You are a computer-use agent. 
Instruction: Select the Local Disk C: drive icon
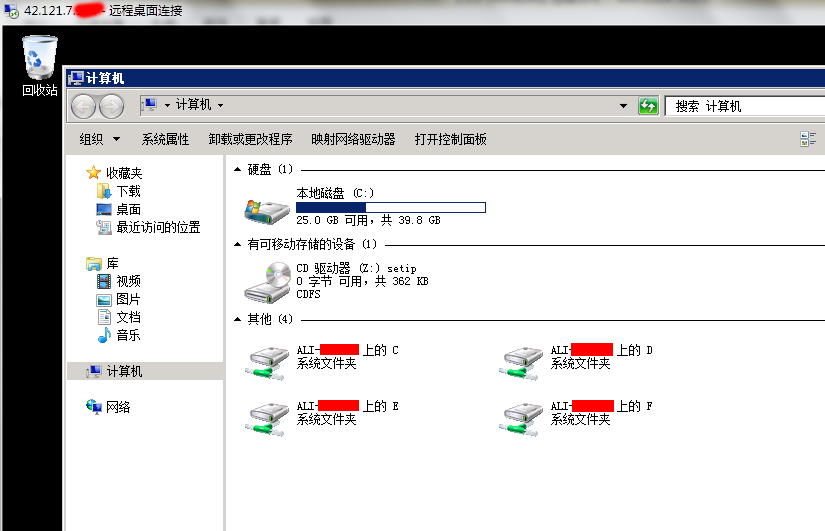267,212
